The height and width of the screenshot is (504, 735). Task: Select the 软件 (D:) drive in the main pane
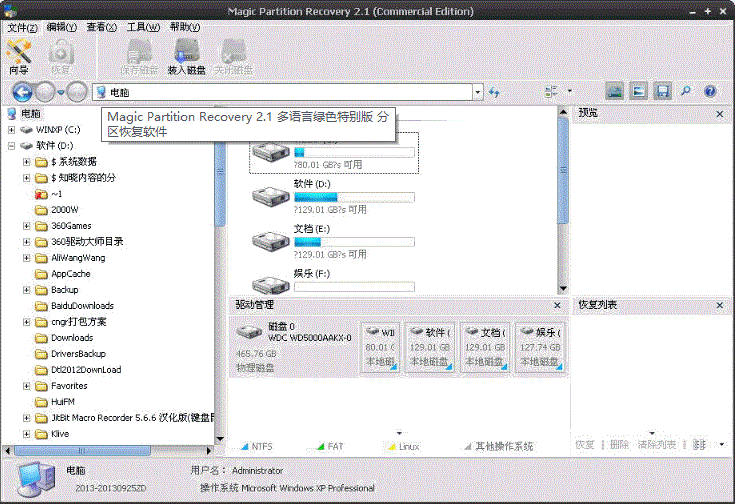tap(334, 196)
